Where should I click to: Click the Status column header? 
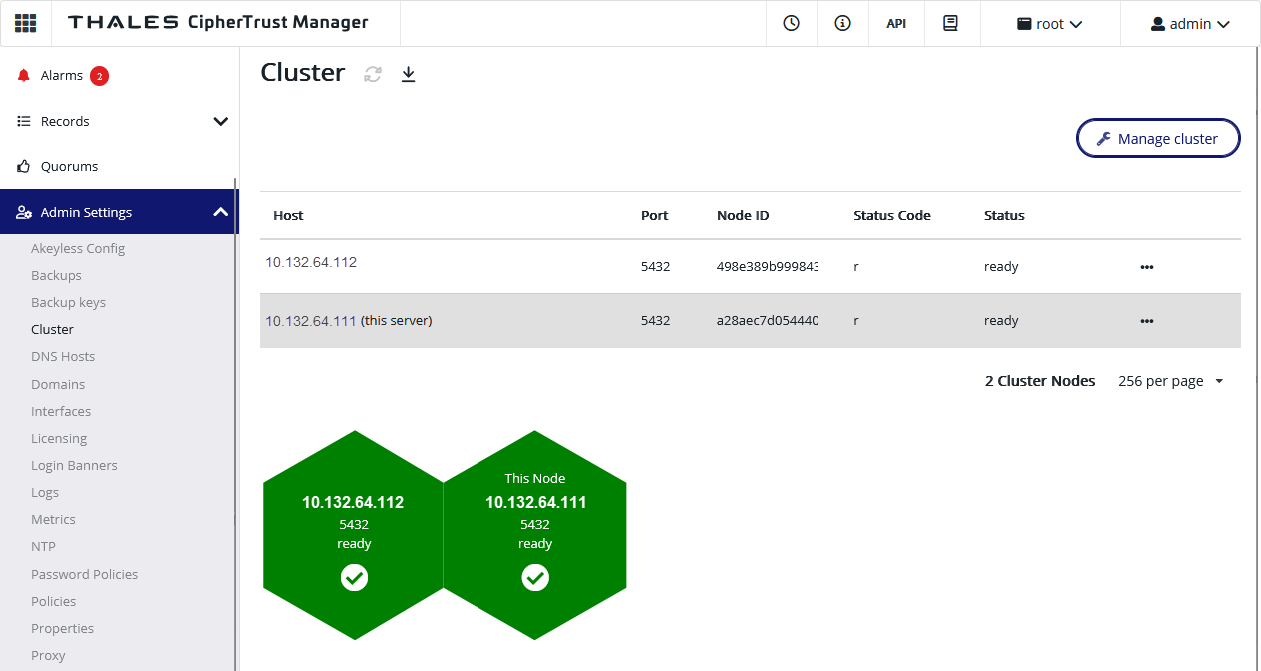click(x=1004, y=215)
